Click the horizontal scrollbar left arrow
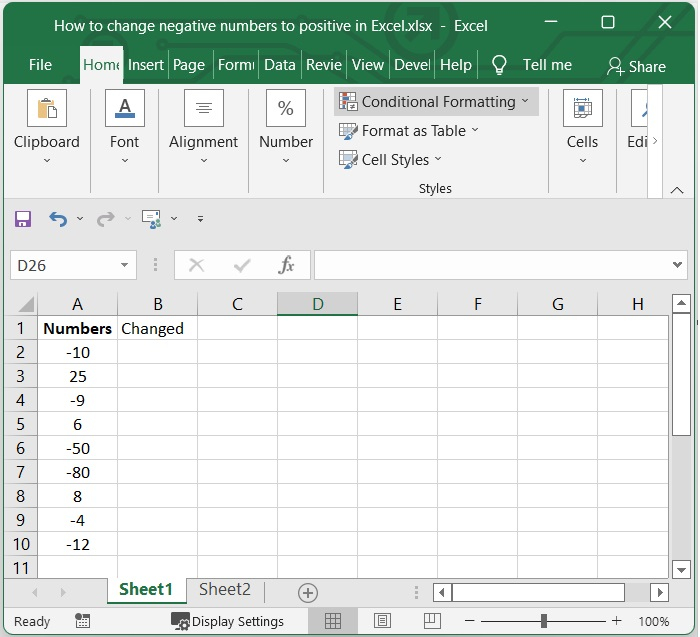The width and height of the screenshot is (700, 637). click(x=442, y=593)
